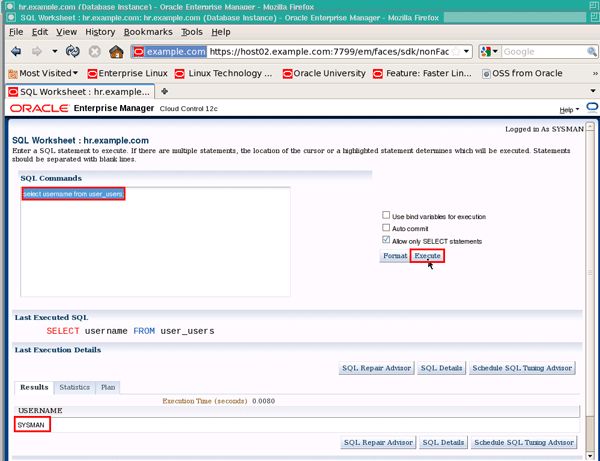Open the list all tabs dropdown
Image resolution: width=600 pixels, height=461 pixels.
593,91
